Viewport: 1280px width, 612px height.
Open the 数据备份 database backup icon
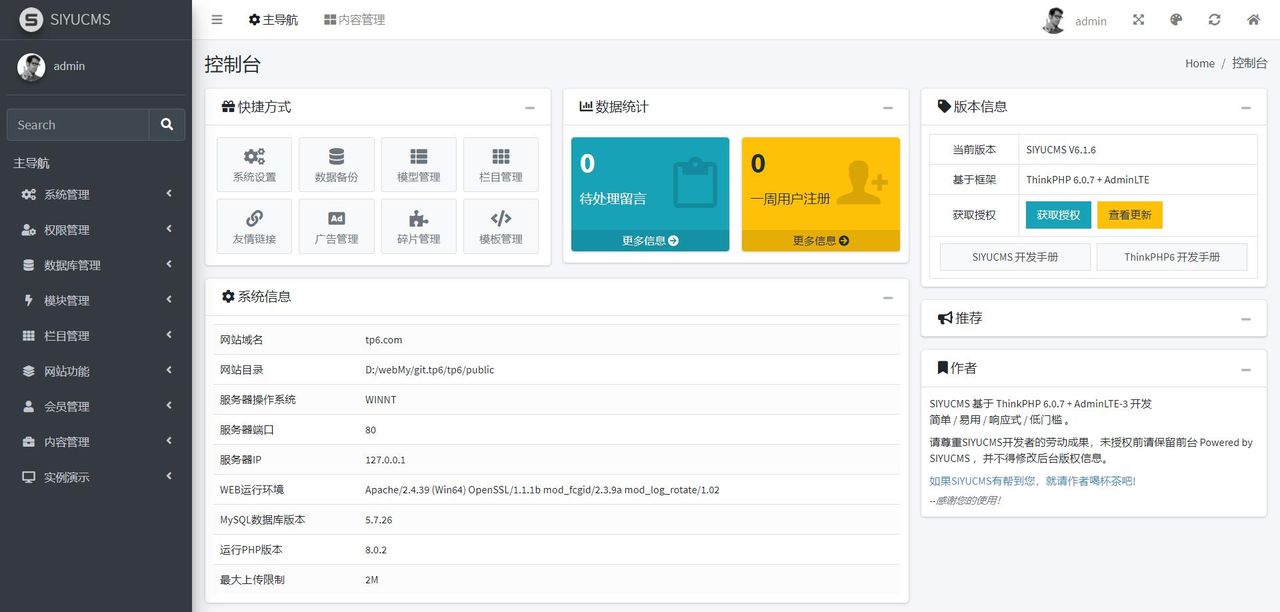click(336, 163)
